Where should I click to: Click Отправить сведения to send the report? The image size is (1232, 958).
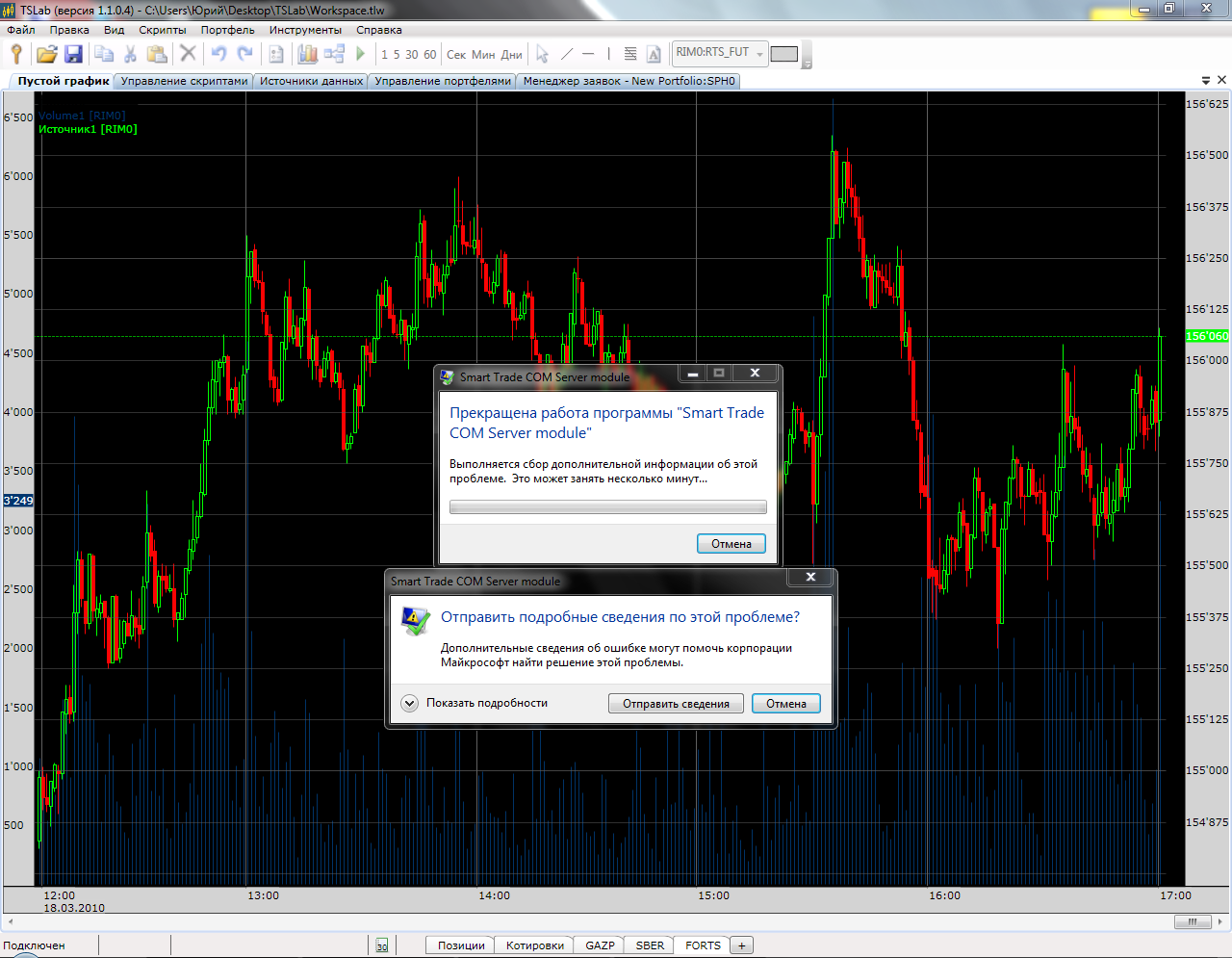(x=676, y=704)
